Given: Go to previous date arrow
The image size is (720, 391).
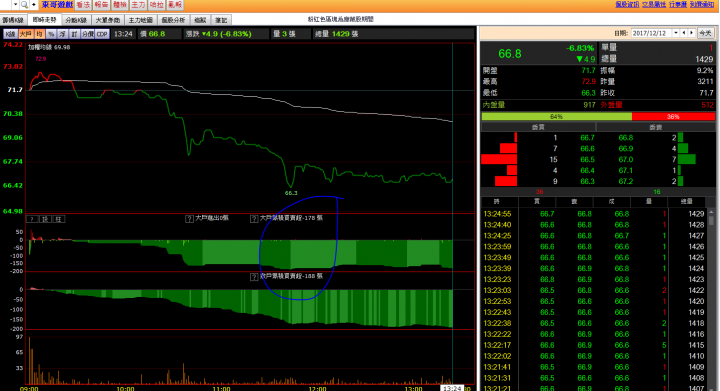Looking at the screenshot, I should pyautogui.click(x=684, y=33).
